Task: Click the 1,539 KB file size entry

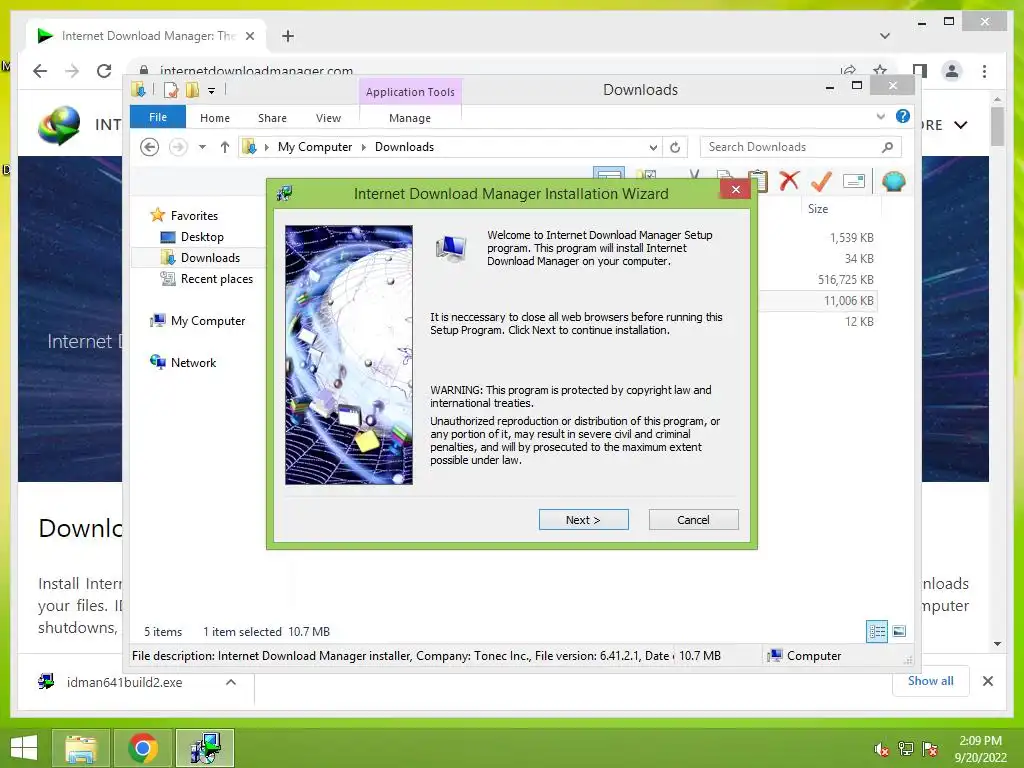Action: [852, 238]
